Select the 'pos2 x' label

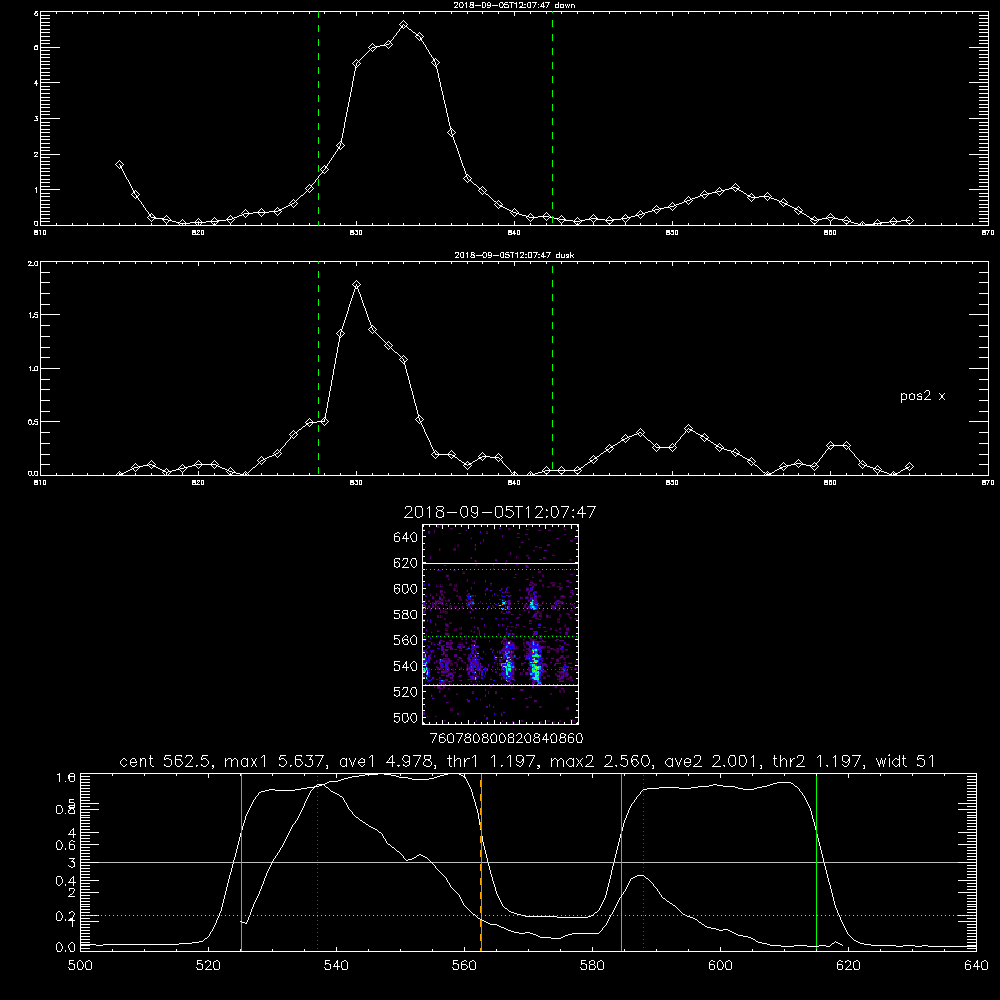coord(922,396)
